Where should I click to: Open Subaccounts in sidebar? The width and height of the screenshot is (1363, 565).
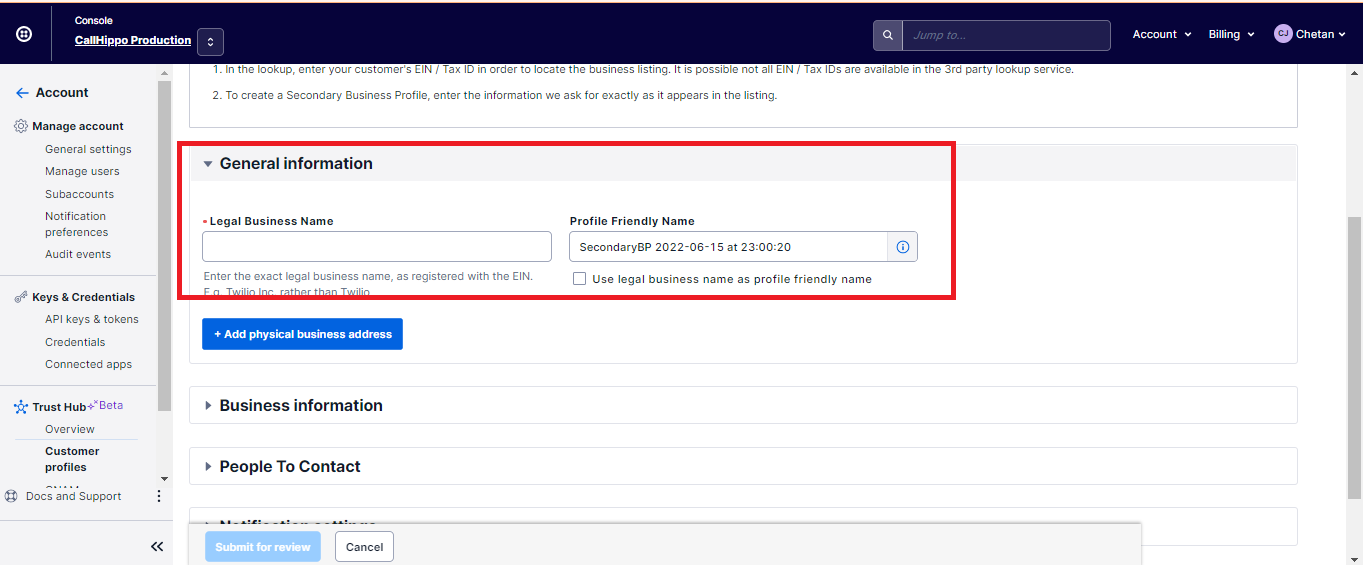pyautogui.click(x=79, y=194)
